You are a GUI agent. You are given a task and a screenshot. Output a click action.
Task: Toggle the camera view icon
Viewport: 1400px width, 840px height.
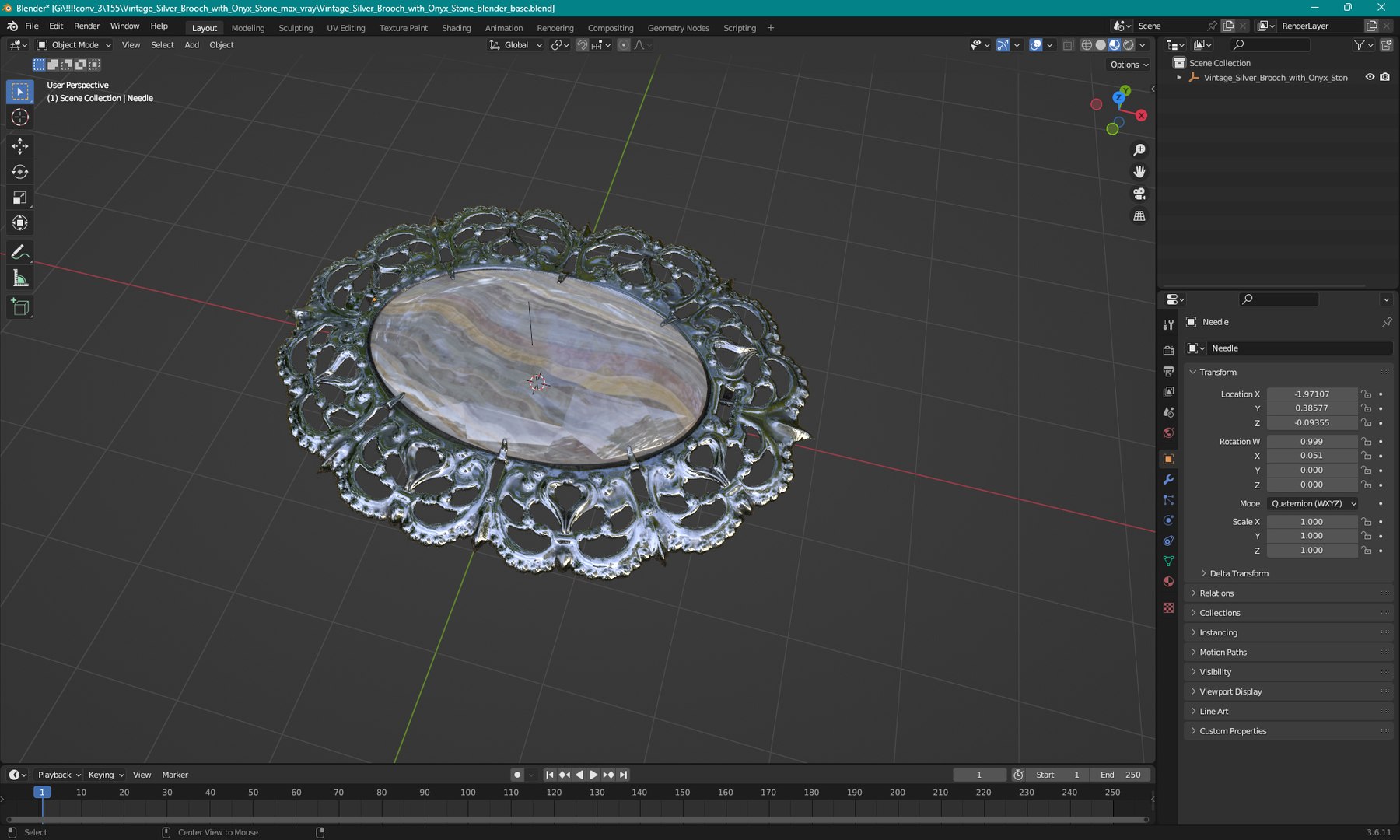click(1139, 194)
